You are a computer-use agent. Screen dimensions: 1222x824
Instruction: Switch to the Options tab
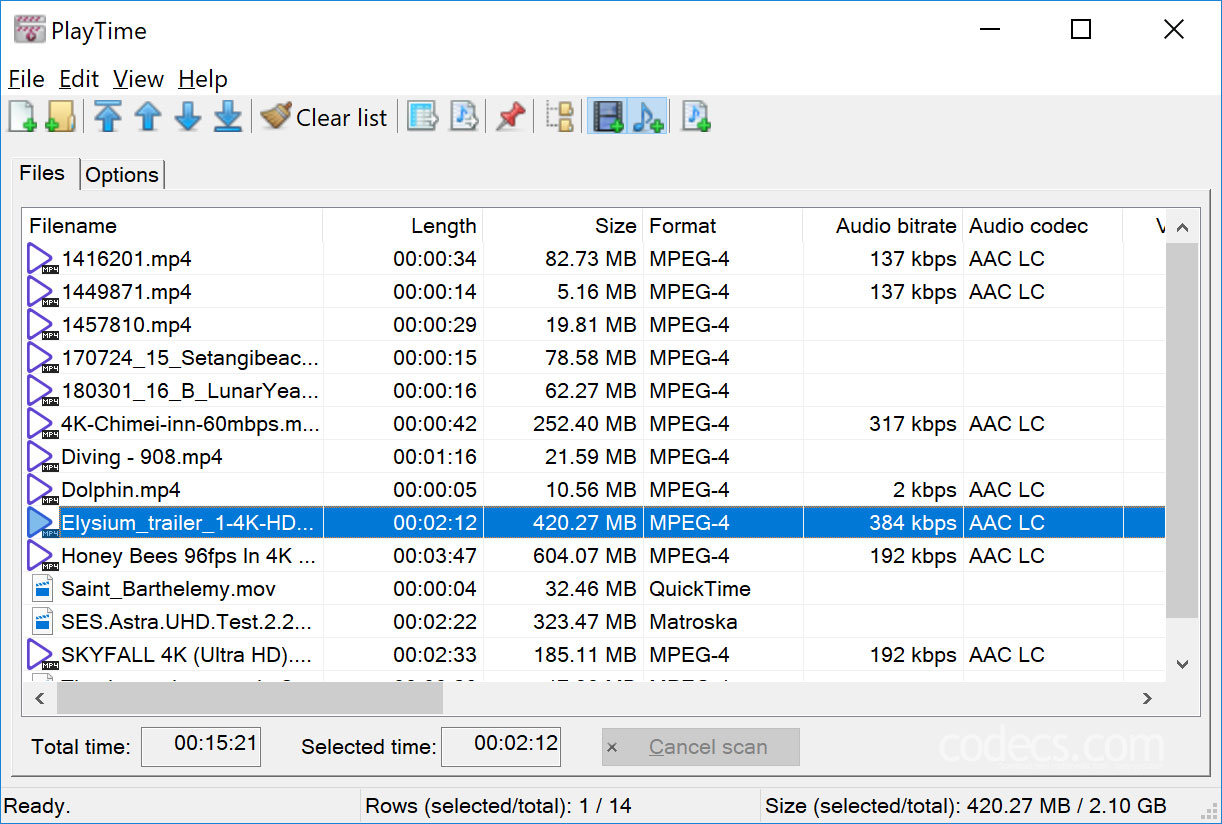pos(122,175)
